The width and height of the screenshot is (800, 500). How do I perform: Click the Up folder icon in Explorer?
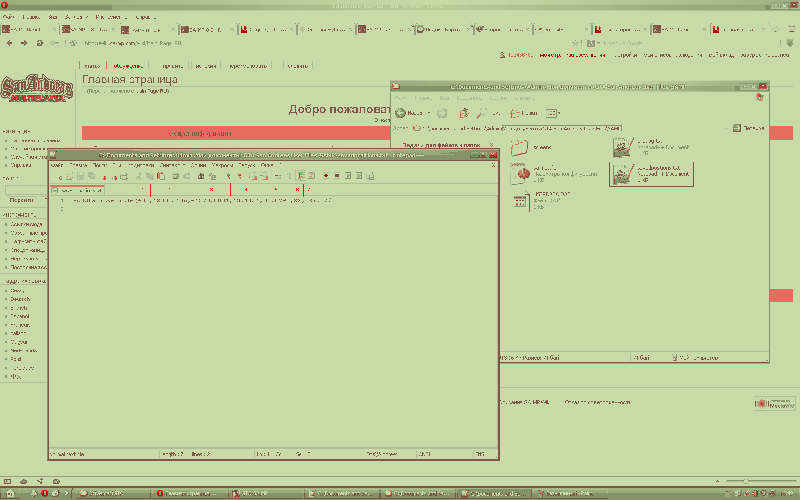463,113
